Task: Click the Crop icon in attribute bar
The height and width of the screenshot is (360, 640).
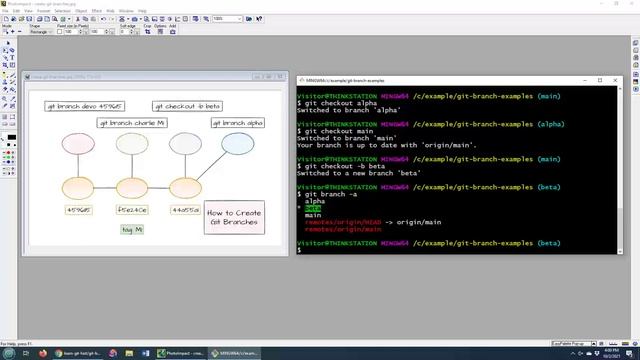Action: click(147, 31)
